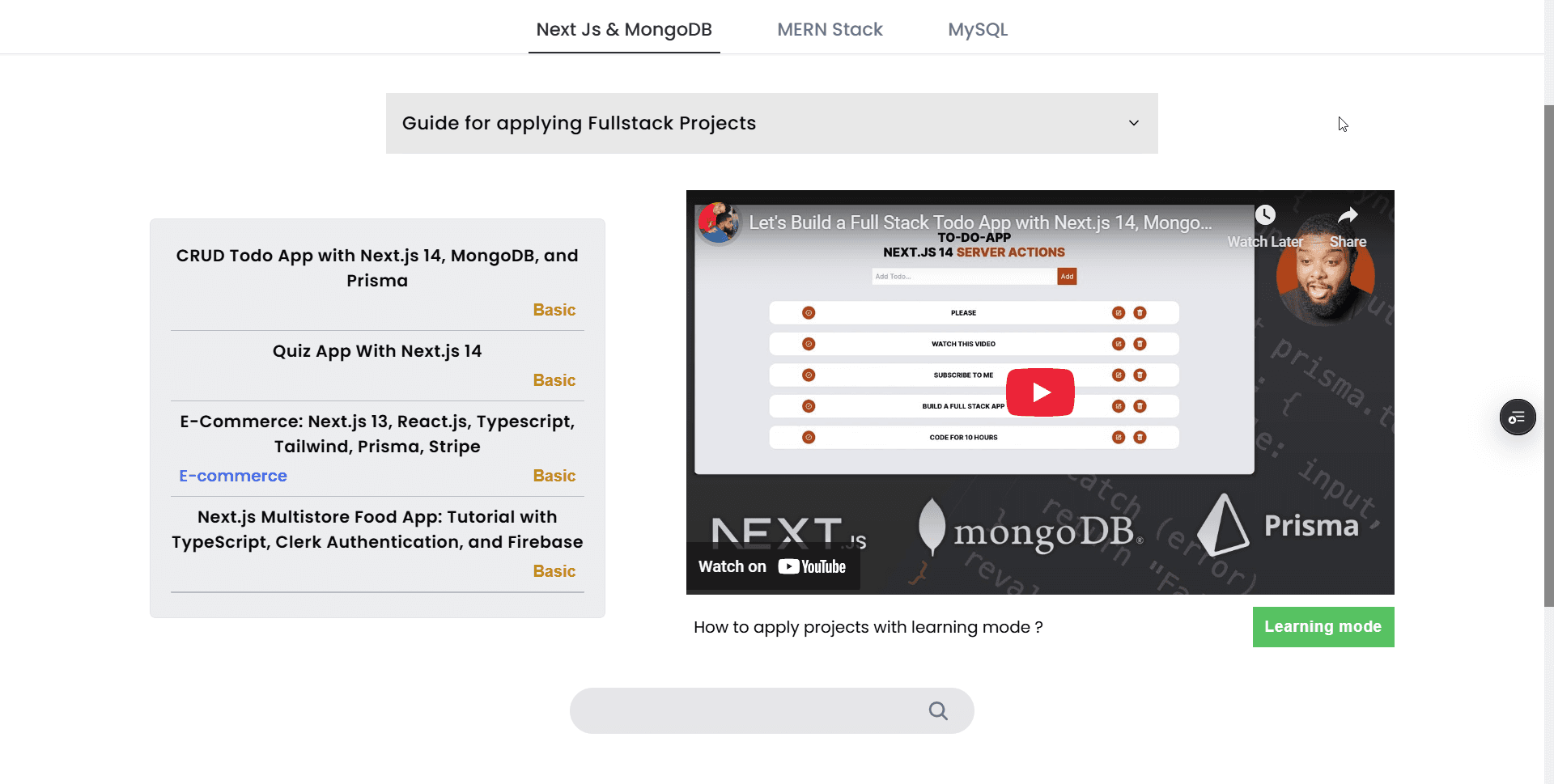Click the magnifying glass search icon
1554x784 pixels.
click(938, 710)
